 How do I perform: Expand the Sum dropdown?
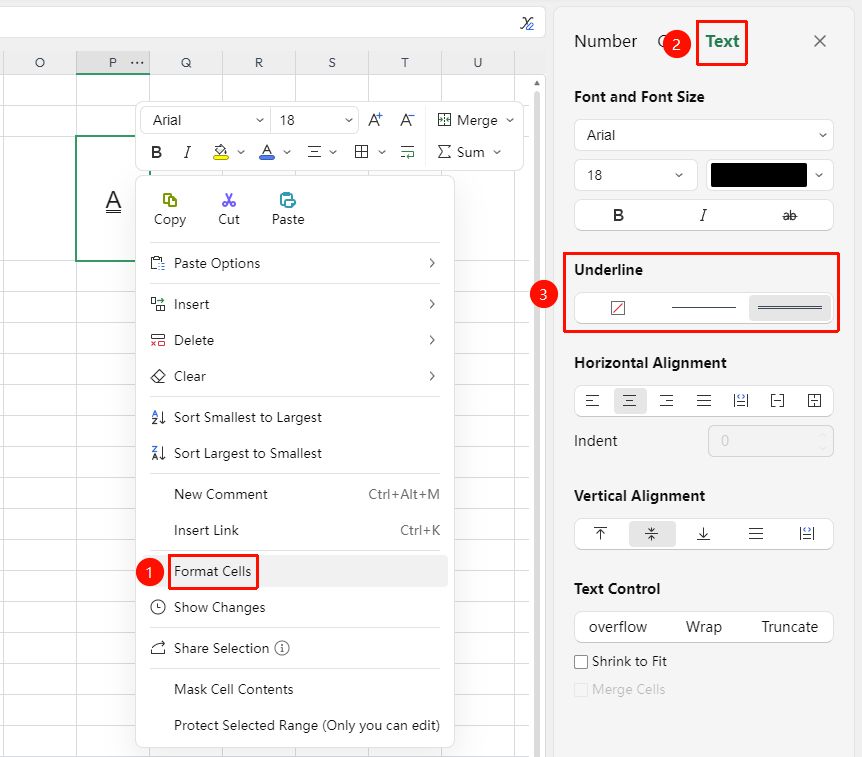497,152
